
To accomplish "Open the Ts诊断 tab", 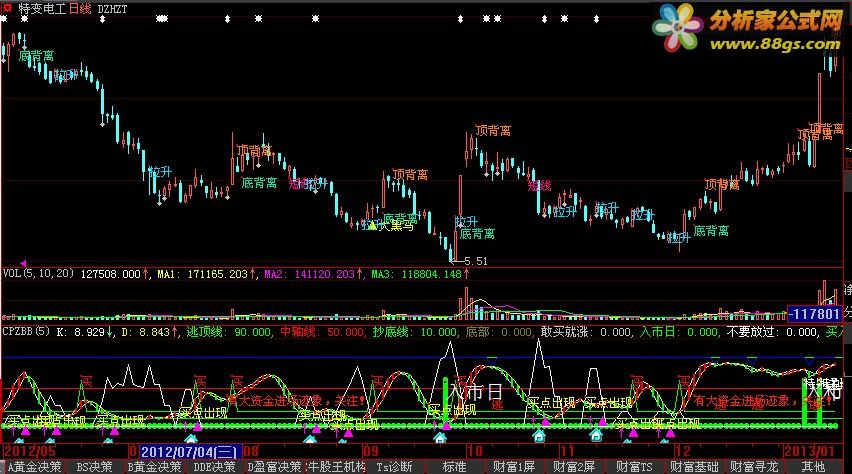I will tap(394, 466).
